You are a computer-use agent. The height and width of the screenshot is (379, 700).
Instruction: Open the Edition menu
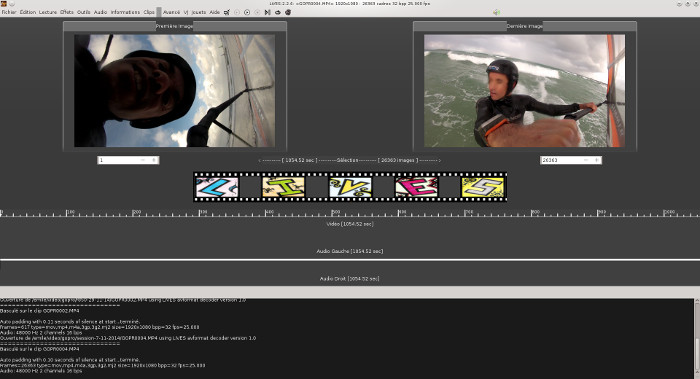[x=28, y=12]
